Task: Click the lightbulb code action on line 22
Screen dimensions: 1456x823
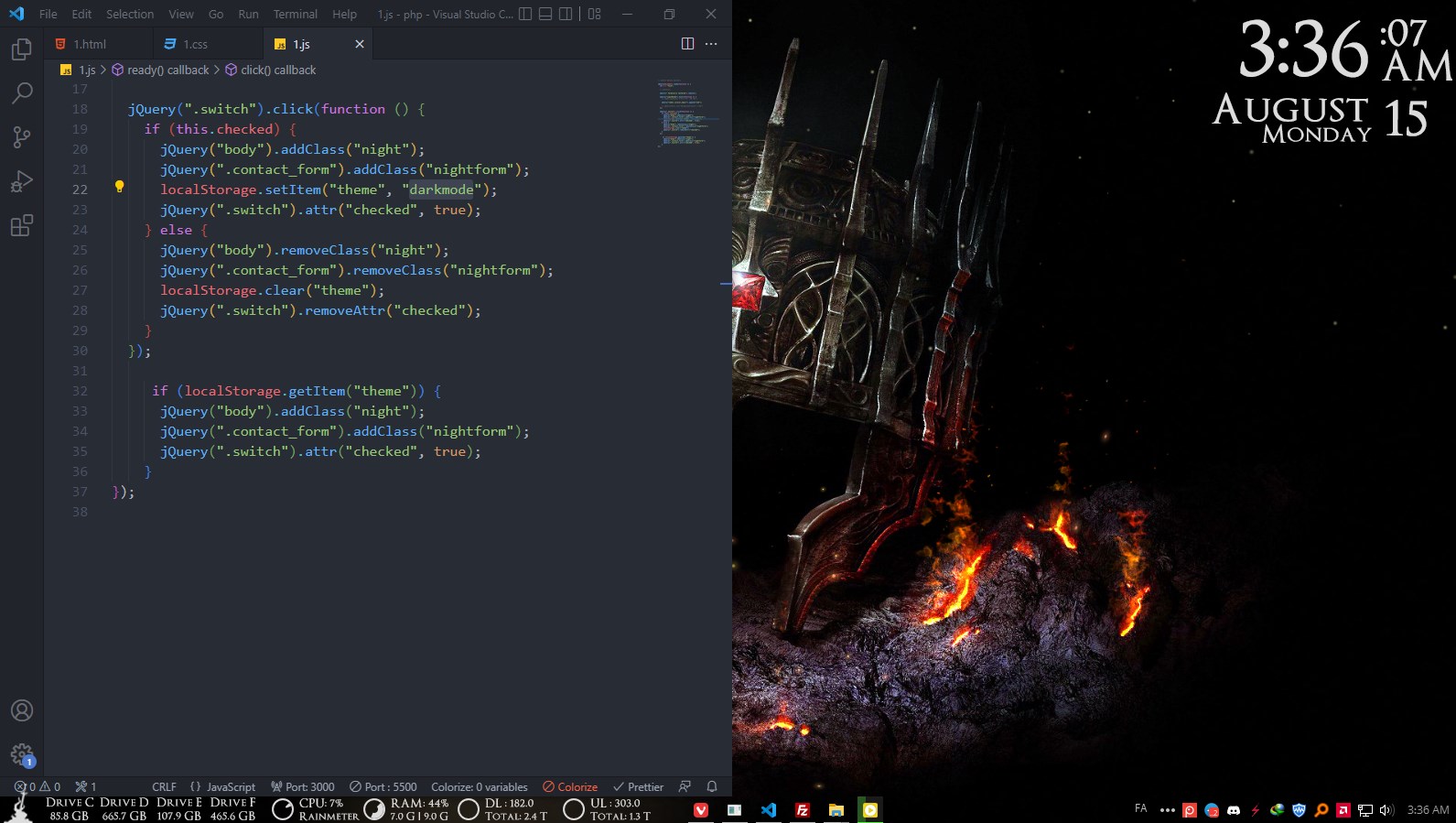Action: point(119,188)
